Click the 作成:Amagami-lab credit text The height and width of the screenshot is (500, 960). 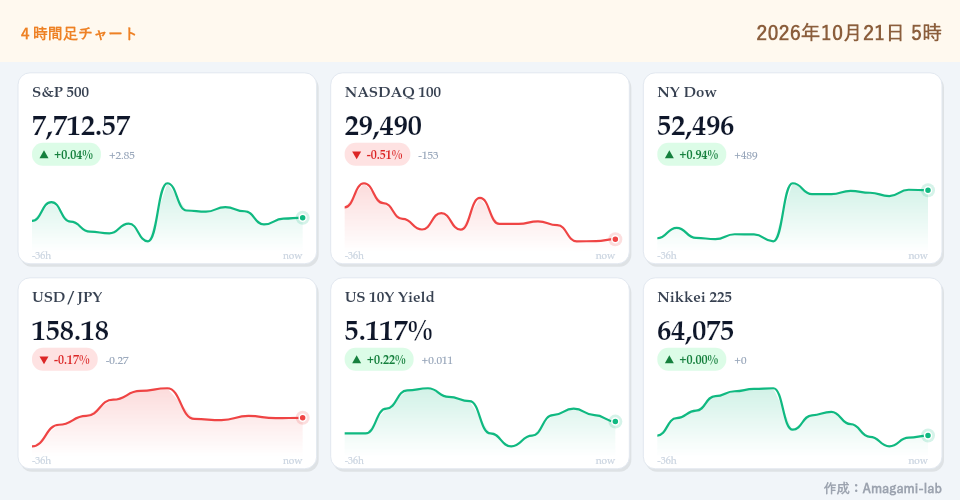tap(882, 488)
